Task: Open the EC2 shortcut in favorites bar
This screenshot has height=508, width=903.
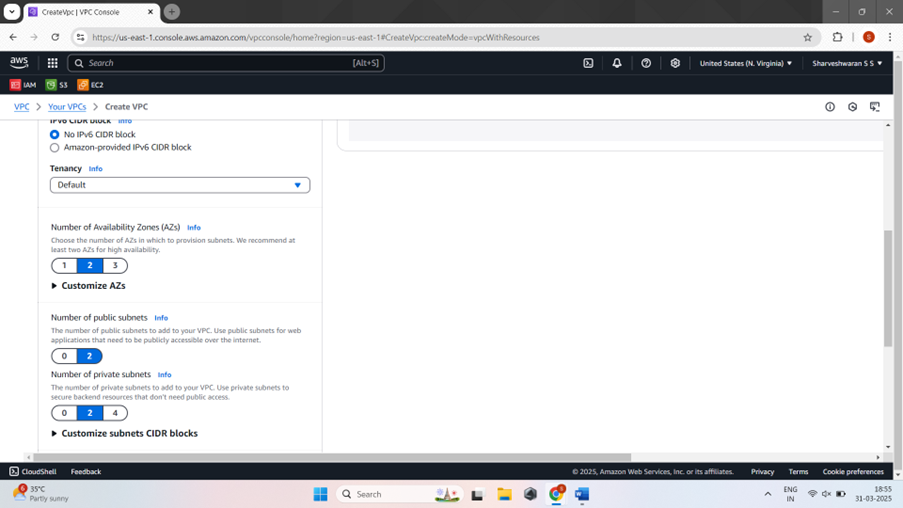Action: pyautogui.click(x=90, y=85)
